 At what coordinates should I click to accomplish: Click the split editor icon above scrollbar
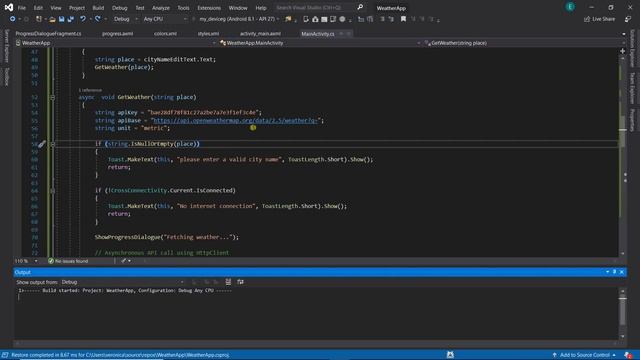[622, 51]
